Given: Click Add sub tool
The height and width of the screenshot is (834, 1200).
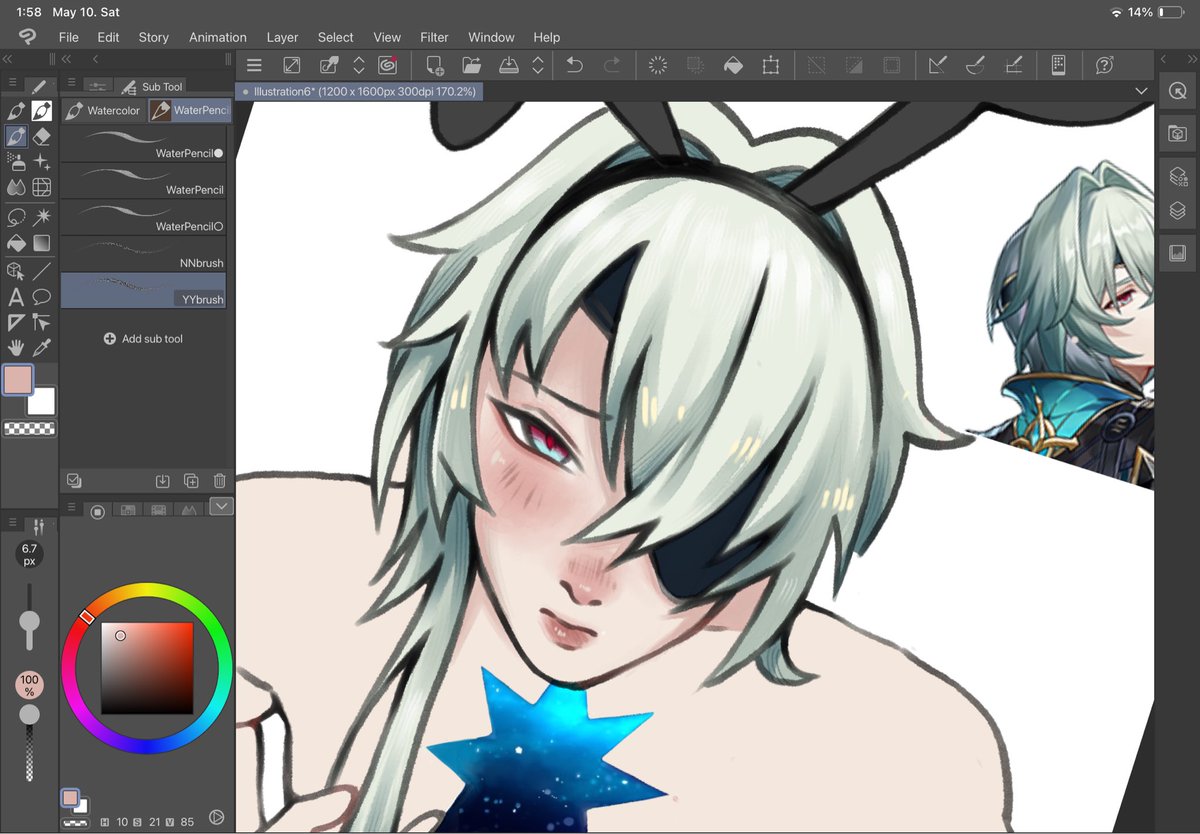Looking at the screenshot, I should coord(143,339).
